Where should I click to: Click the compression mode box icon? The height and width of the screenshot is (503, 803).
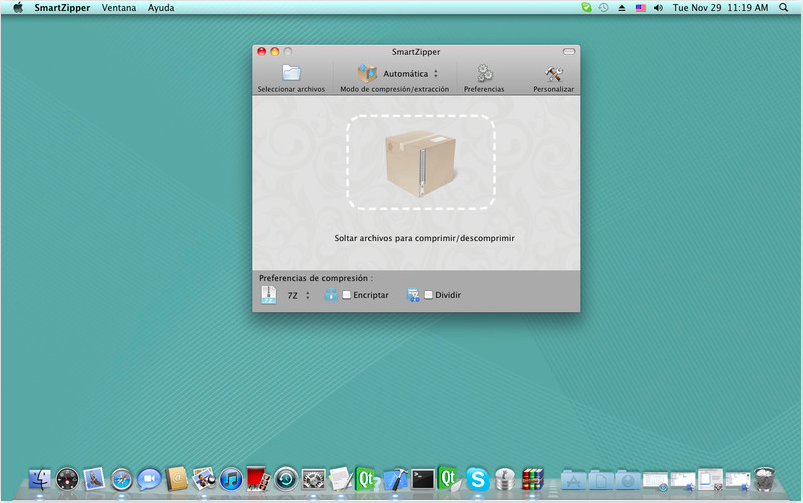[367, 73]
